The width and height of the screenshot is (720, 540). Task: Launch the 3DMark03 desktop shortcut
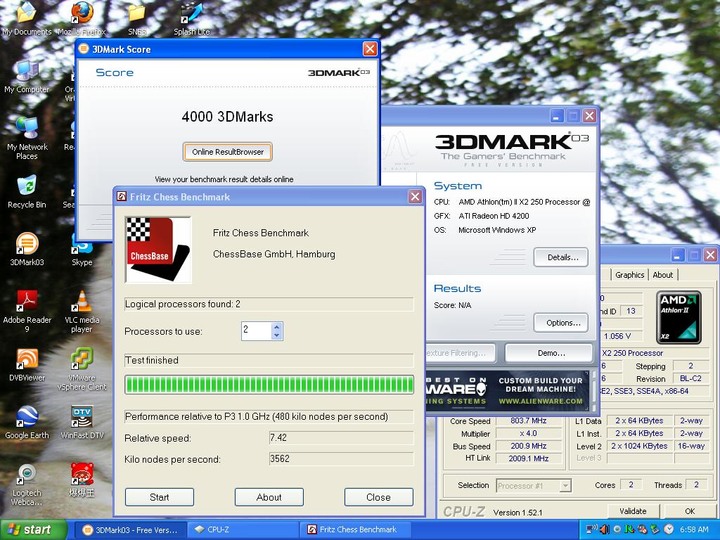tap(27, 249)
